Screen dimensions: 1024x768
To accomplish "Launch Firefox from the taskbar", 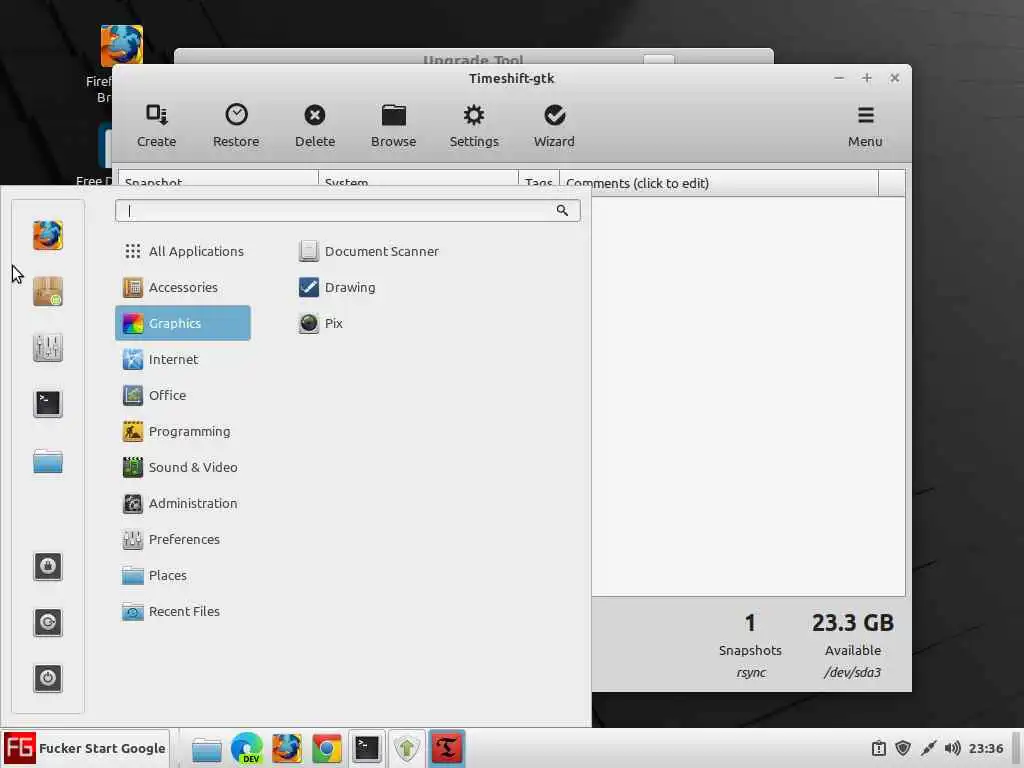I will [287, 748].
